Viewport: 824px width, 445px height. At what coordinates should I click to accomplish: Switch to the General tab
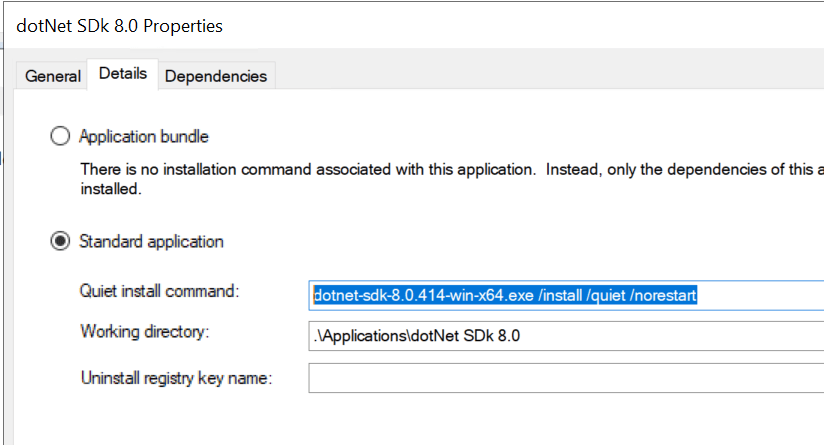click(x=52, y=76)
